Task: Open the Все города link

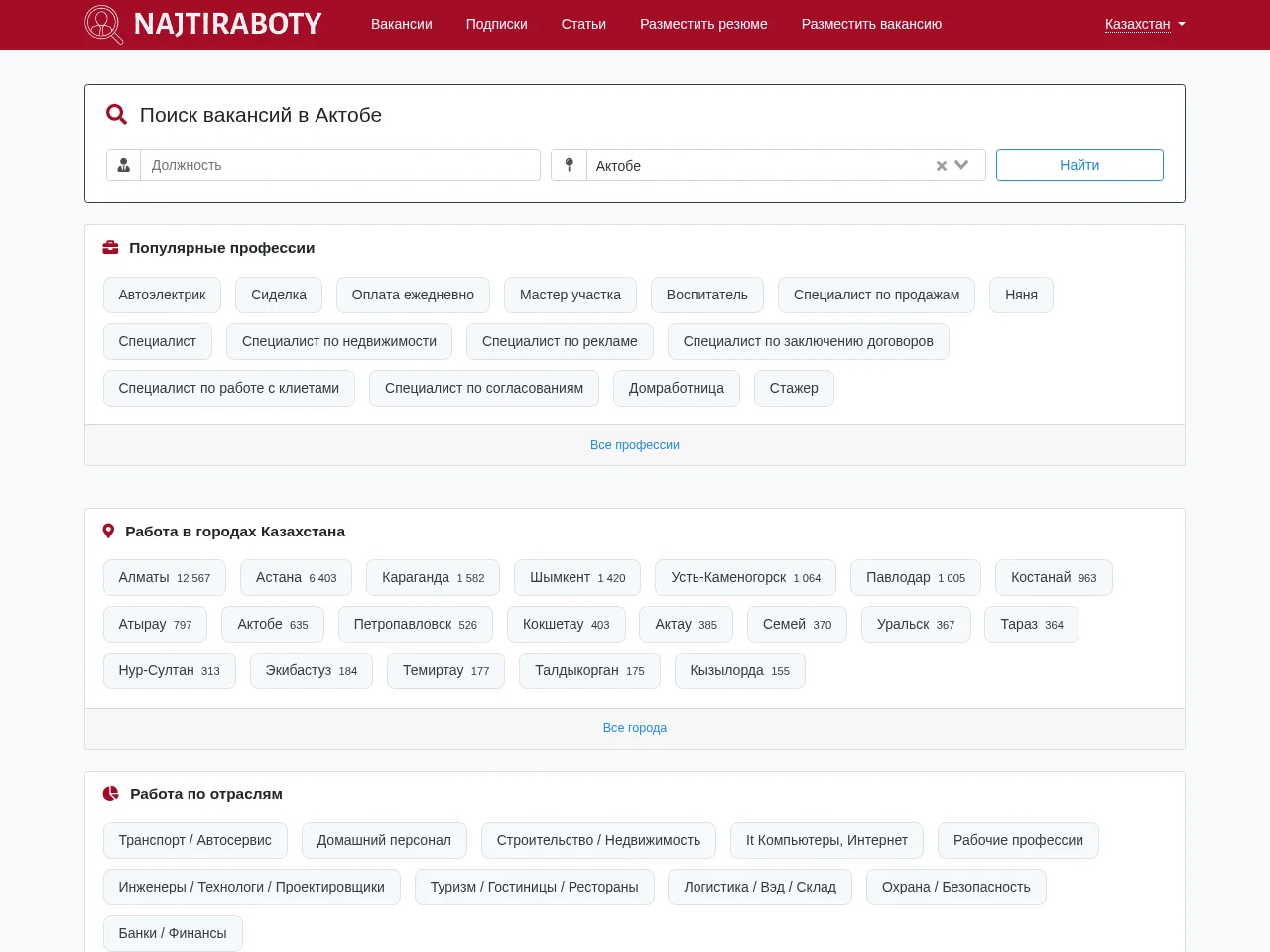Action: pos(635,728)
